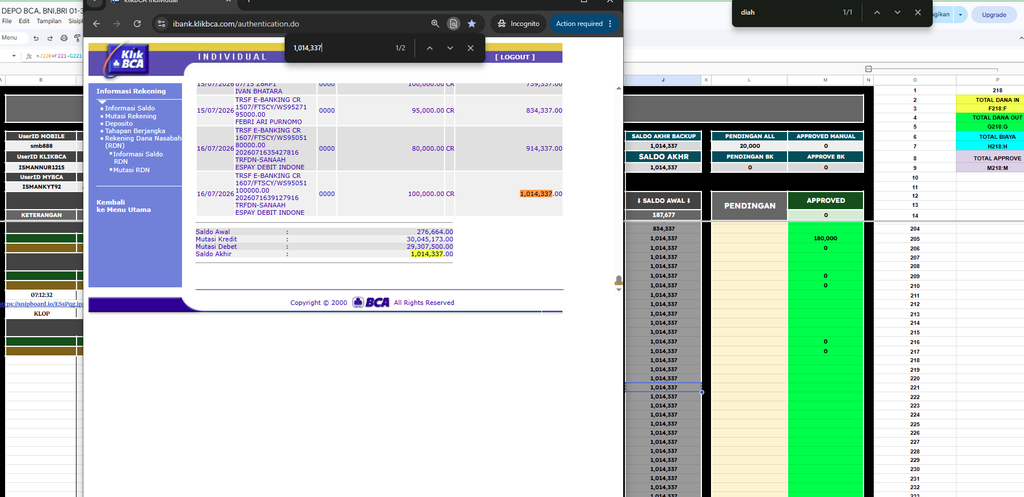Screen dimensions: 1024x497
Task: Click the Action required button
Action: pyautogui.click(x=584, y=24)
